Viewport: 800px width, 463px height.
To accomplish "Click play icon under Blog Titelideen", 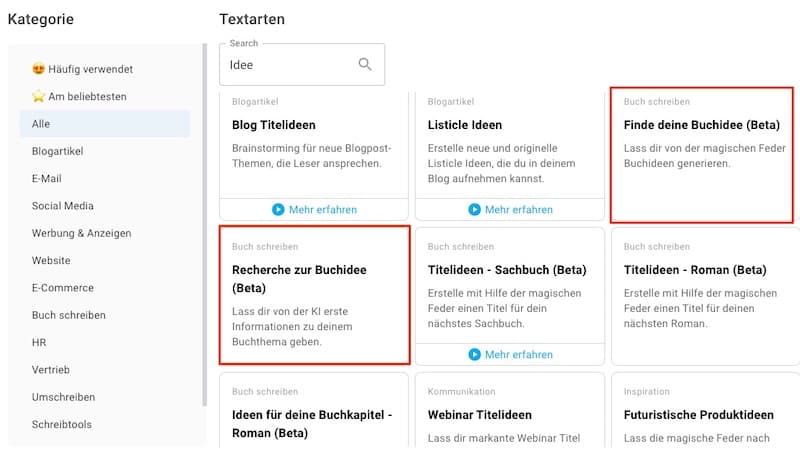I will point(278,210).
